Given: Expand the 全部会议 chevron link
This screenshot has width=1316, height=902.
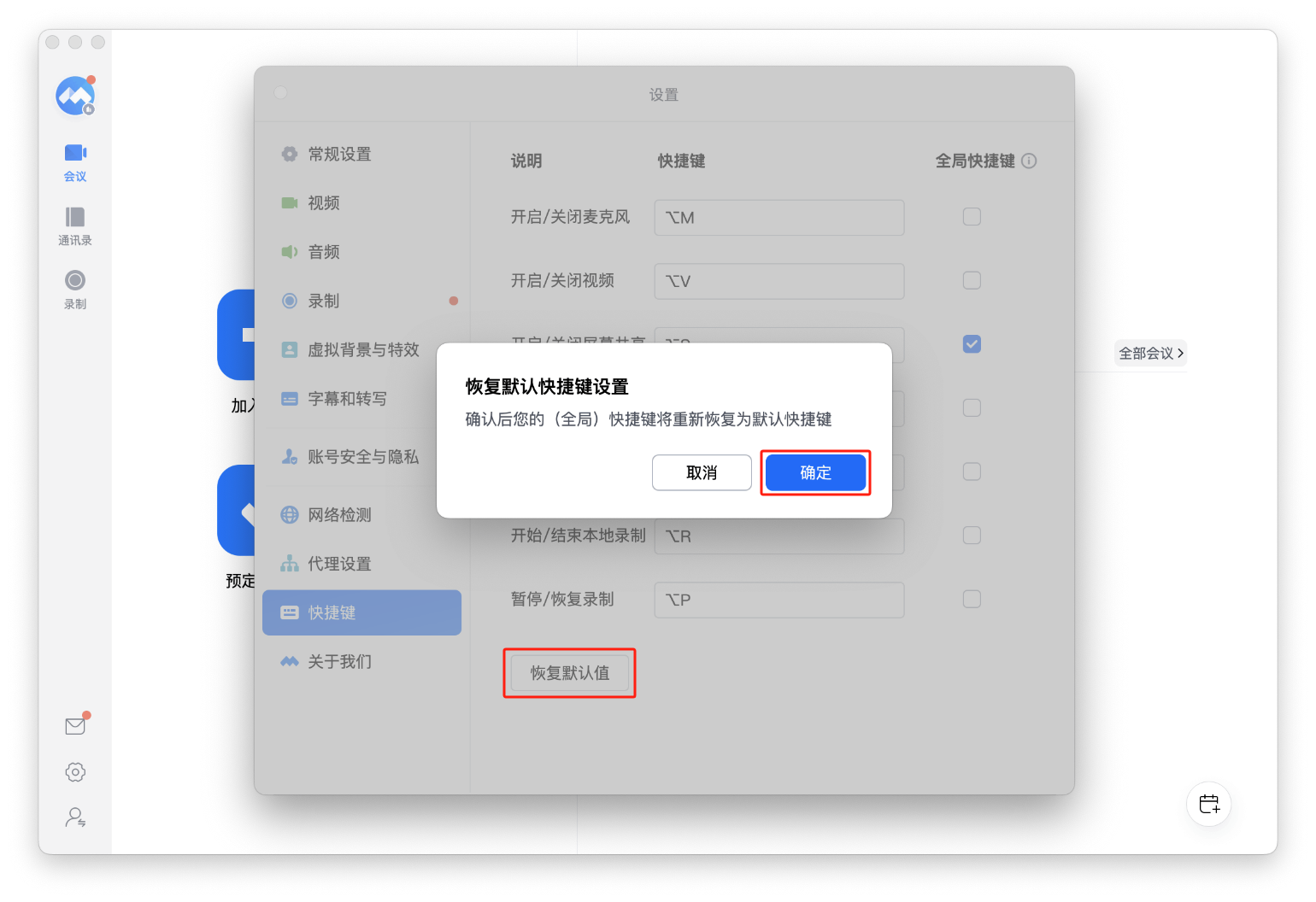Looking at the screenshot, I should pyautogui.click(x=1150, y=353).
